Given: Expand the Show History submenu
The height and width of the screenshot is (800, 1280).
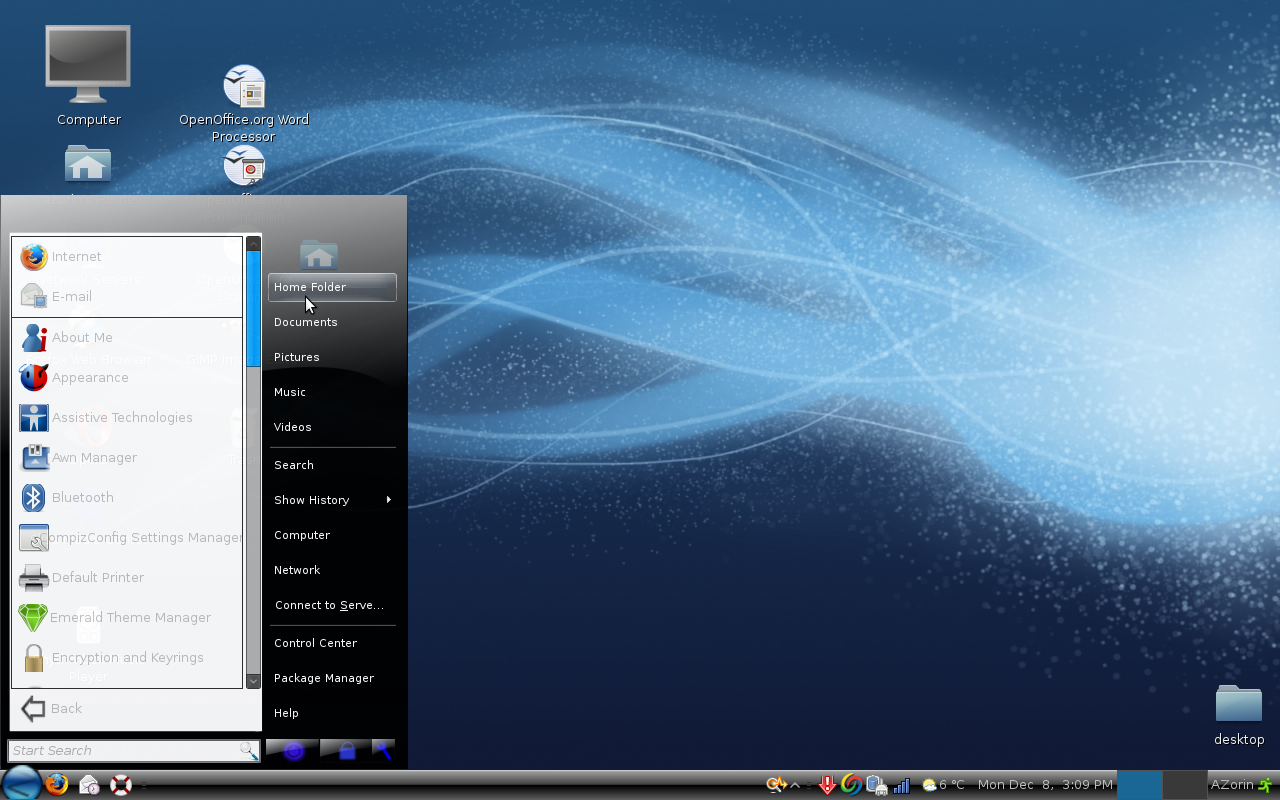Looking at the screenshot, I should click(311, 499).
